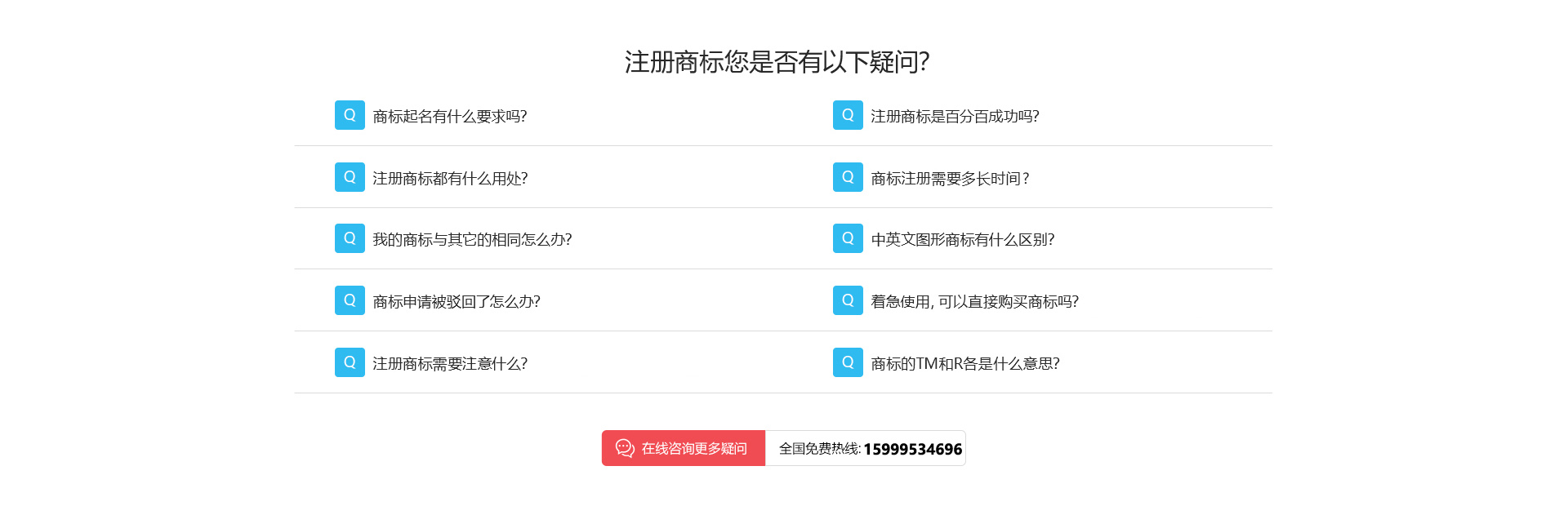Viewport: 1568px width, 515px height.
Task: Open question 中英文图形商标有什么区别?
Action: point(963,240)
